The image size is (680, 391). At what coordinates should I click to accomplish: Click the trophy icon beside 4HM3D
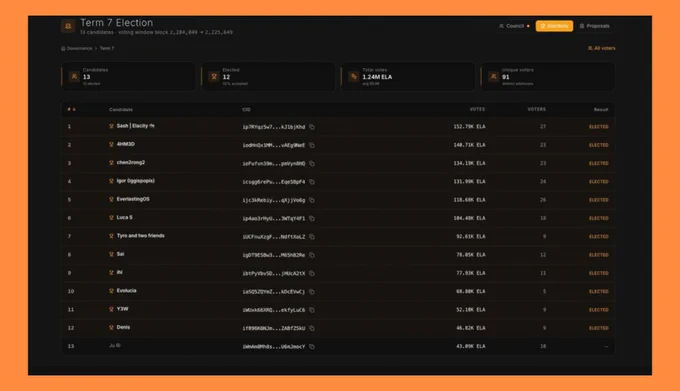coord(111,144)
